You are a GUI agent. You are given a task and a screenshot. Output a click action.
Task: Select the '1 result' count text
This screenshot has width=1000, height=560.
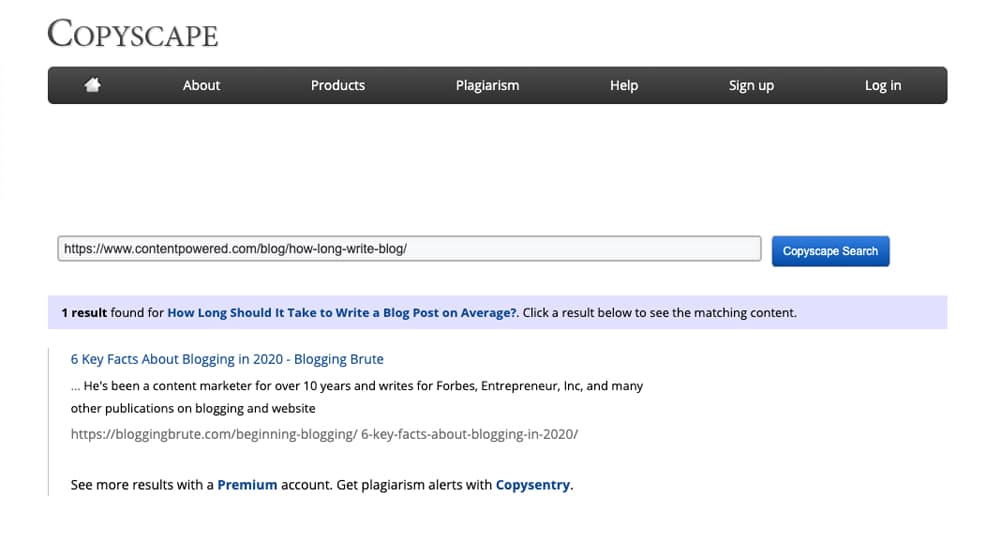84,313
